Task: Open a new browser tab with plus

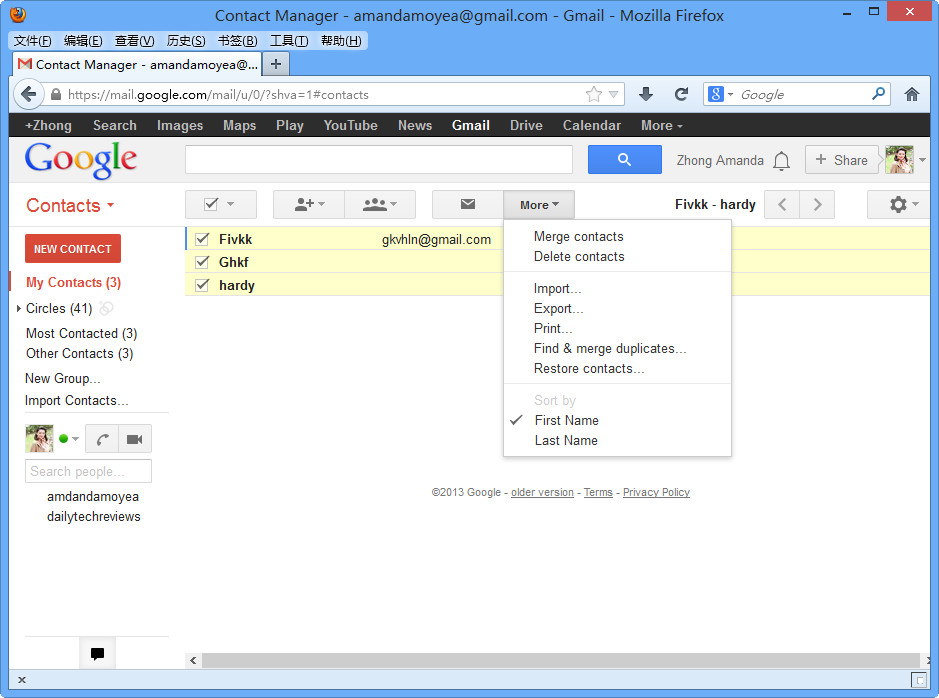Action: 275,64
